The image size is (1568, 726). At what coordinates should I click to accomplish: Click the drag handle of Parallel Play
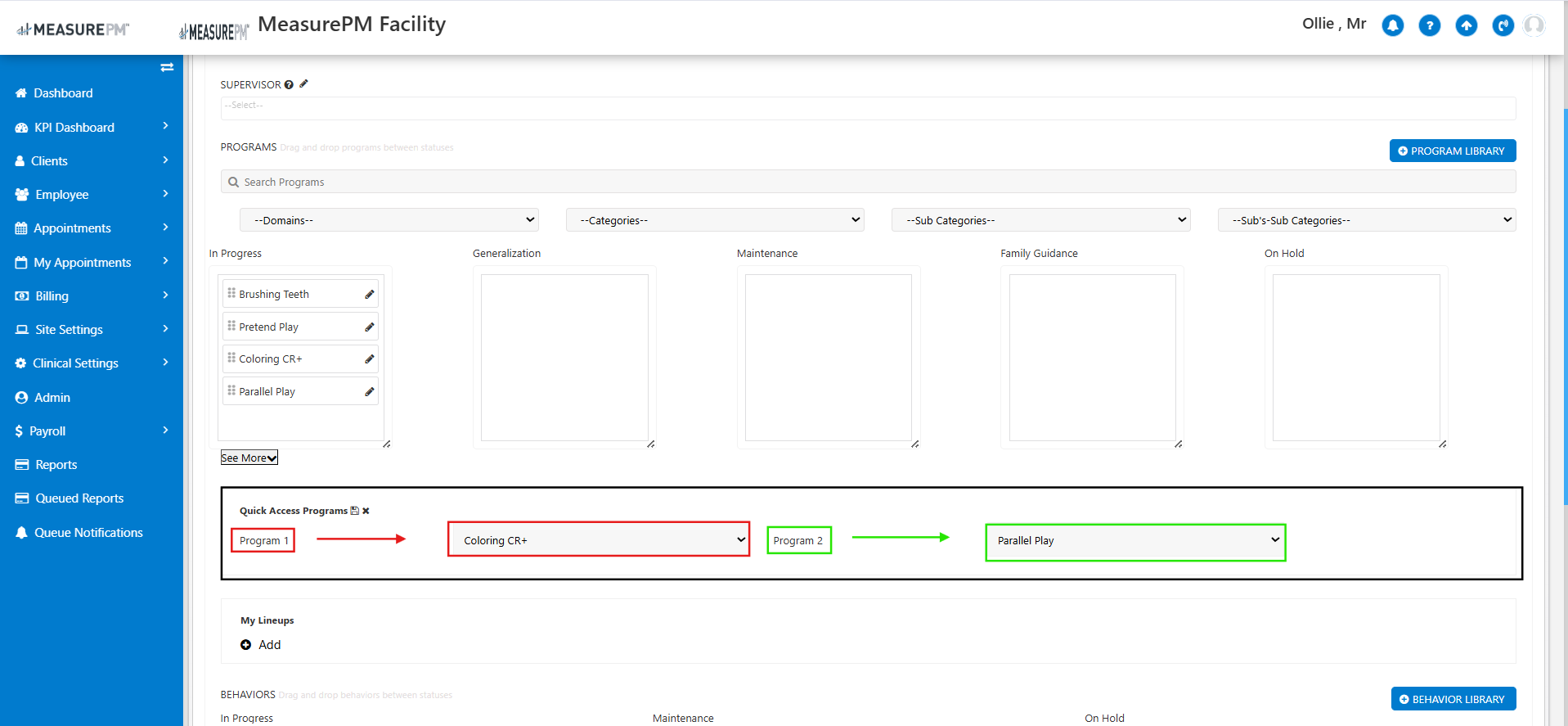tap(231, 390)
